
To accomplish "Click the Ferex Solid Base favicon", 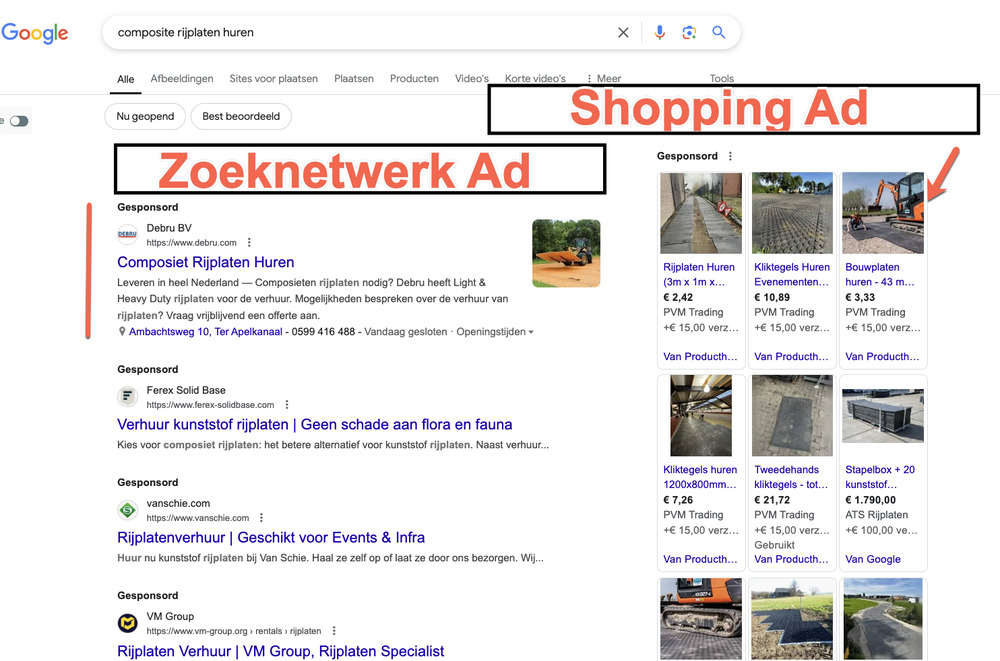I will coord(128,396).
